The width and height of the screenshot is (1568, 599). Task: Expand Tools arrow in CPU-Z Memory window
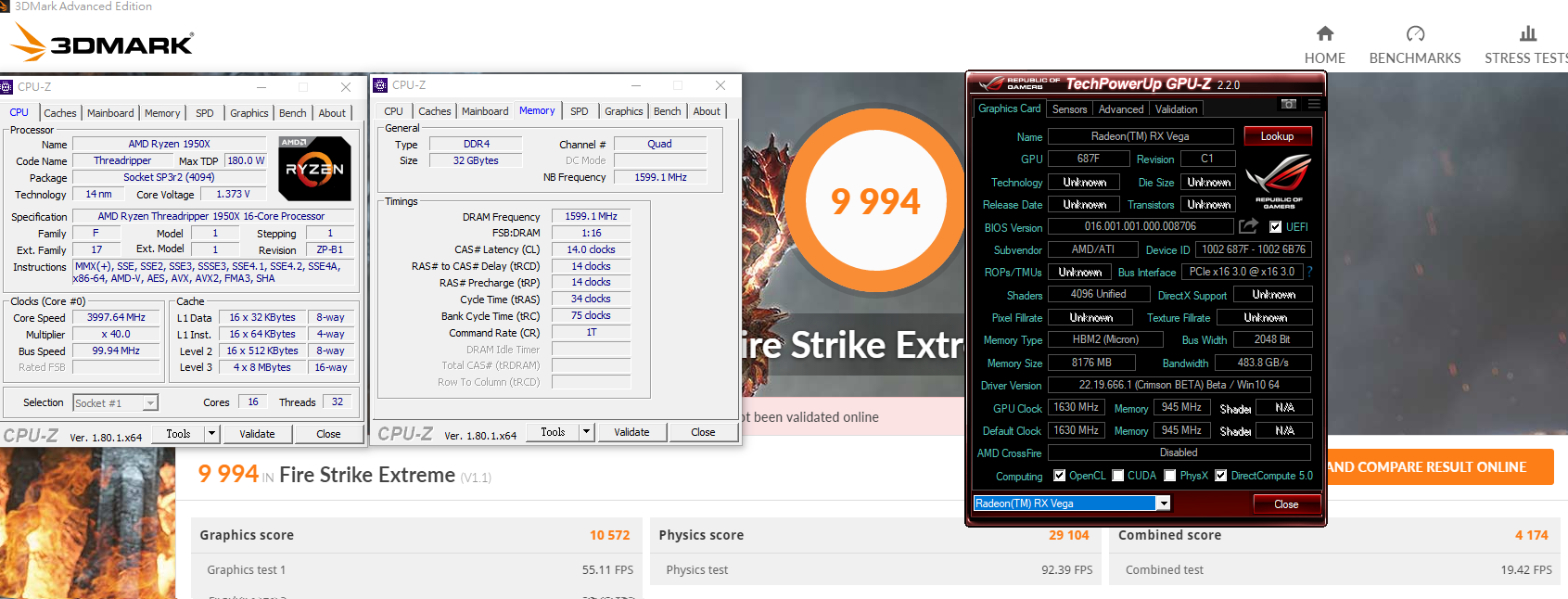[x=586, y=432]
